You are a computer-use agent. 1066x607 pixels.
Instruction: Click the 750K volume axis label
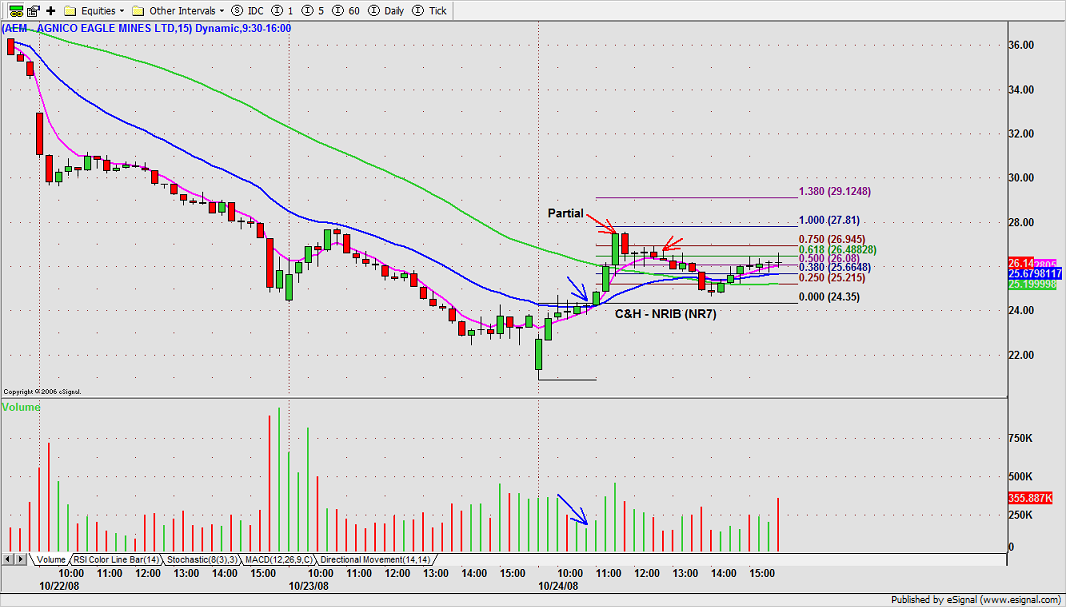point(1020,439)
